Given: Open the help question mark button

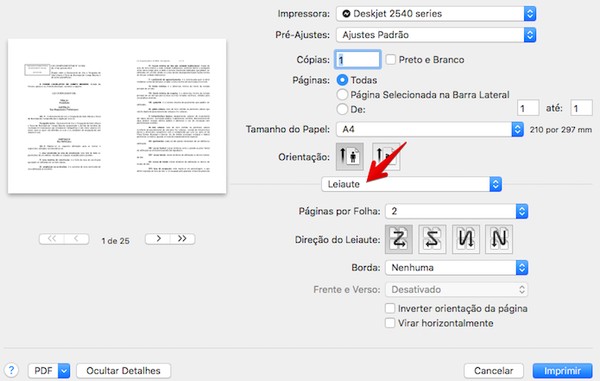Looking at the screenshot, I should pos(11,370).
